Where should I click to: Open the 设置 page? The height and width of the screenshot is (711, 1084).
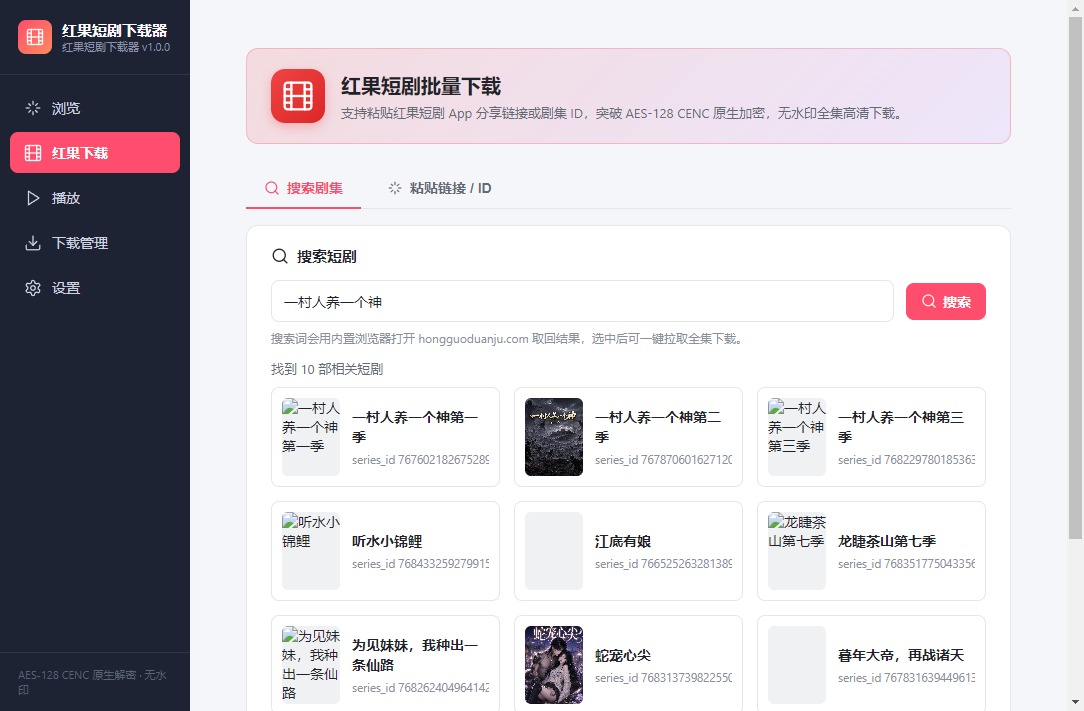pyautogui.click(x=95, y=288)
